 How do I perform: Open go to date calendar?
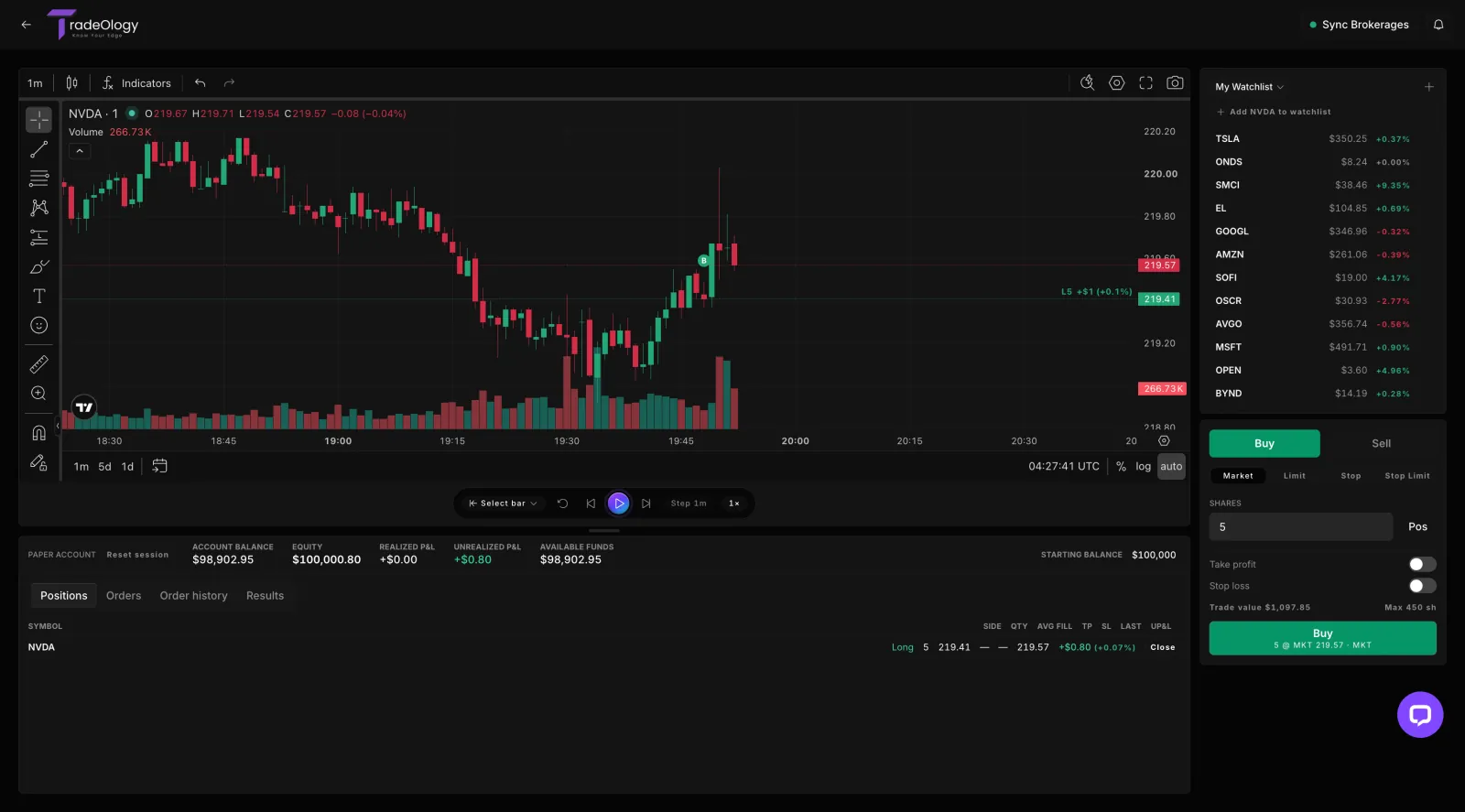click(159, 466)
